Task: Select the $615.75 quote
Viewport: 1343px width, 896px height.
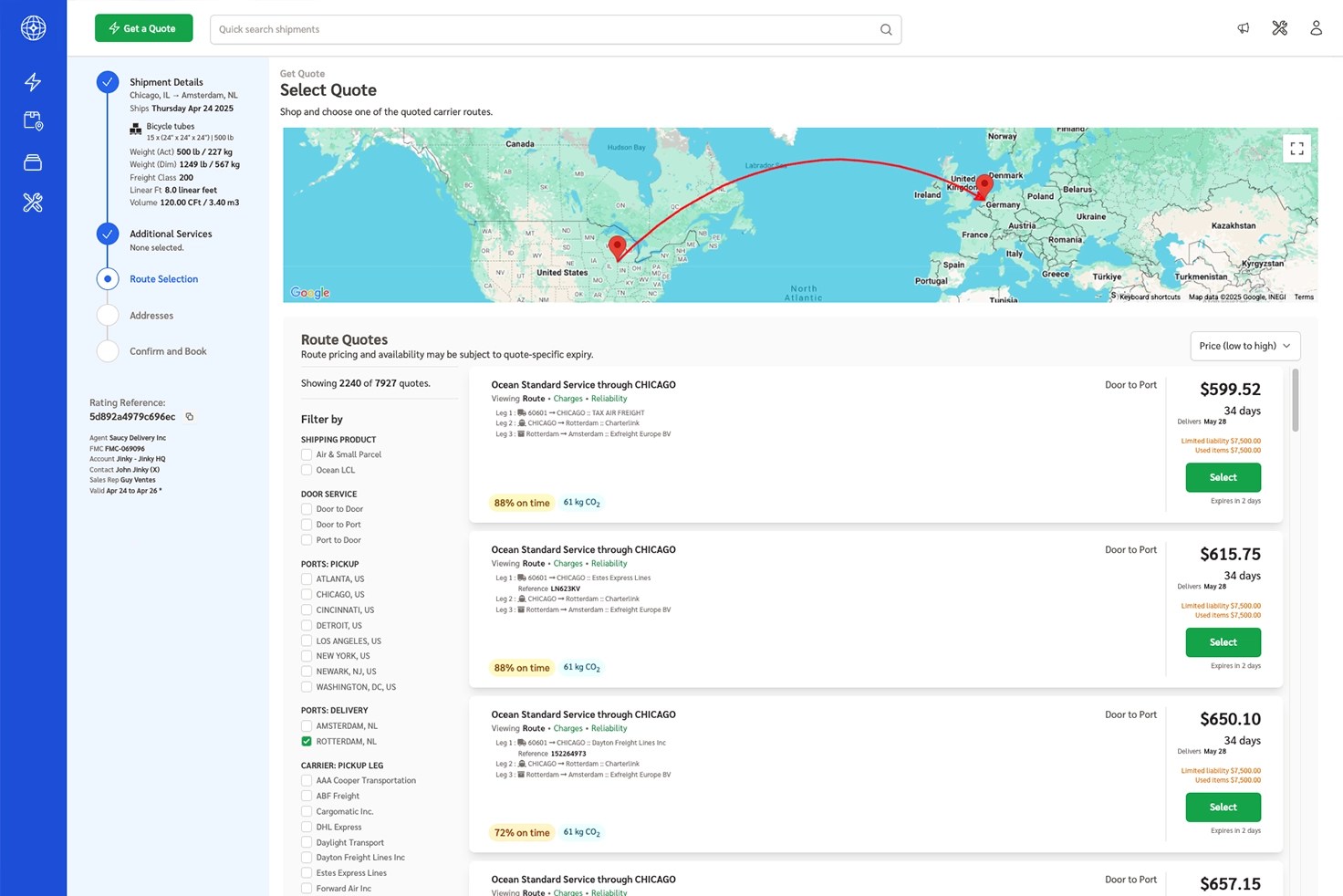Action: (1223, 642)
